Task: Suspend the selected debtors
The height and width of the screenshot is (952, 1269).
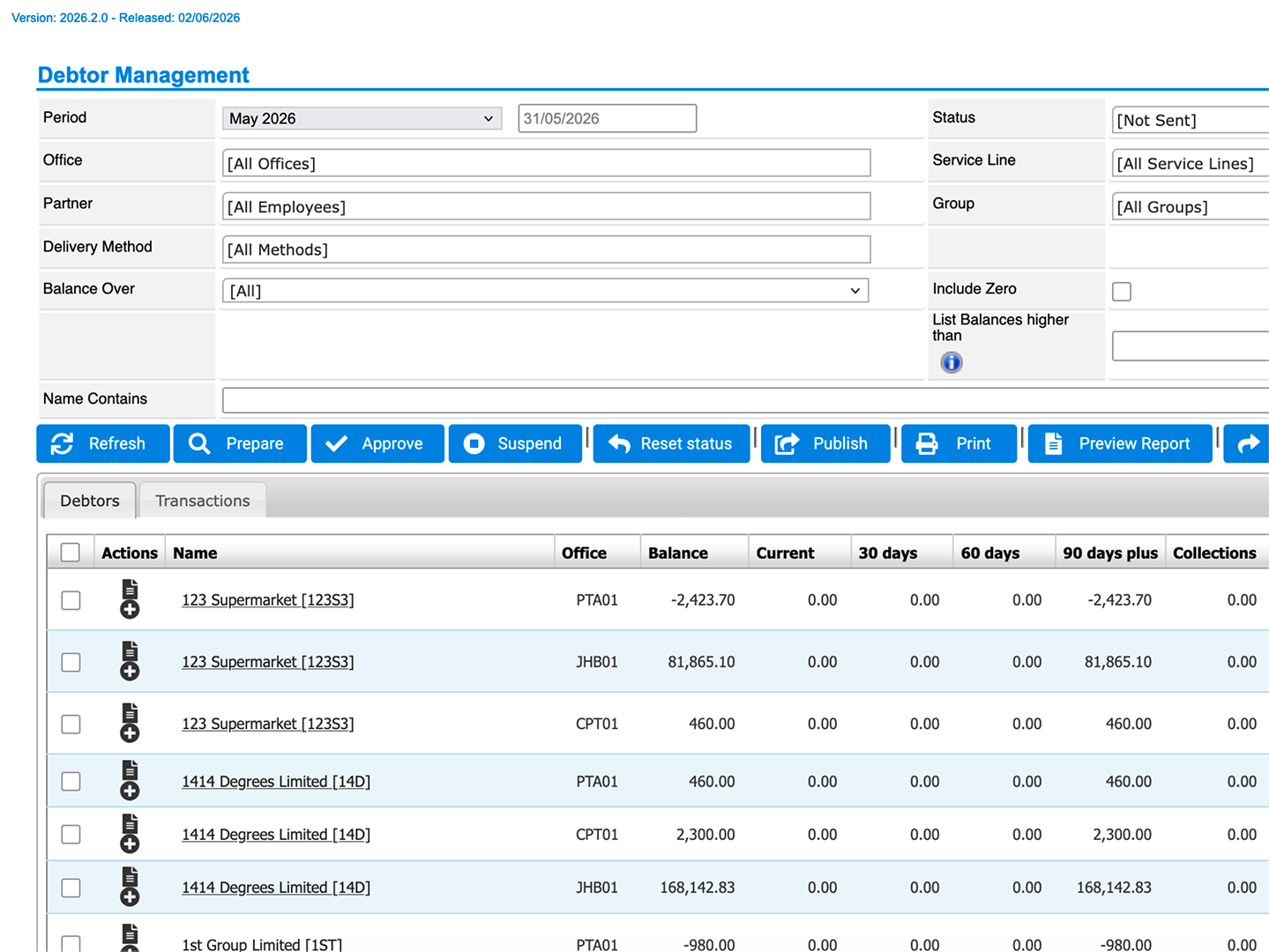Action: pos(515,443)
